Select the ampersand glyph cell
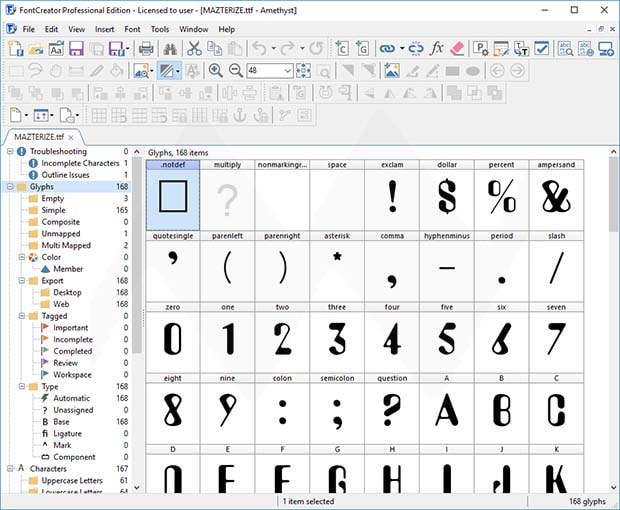620x510 pixels. pyautogui.click(x=556, y=195)
